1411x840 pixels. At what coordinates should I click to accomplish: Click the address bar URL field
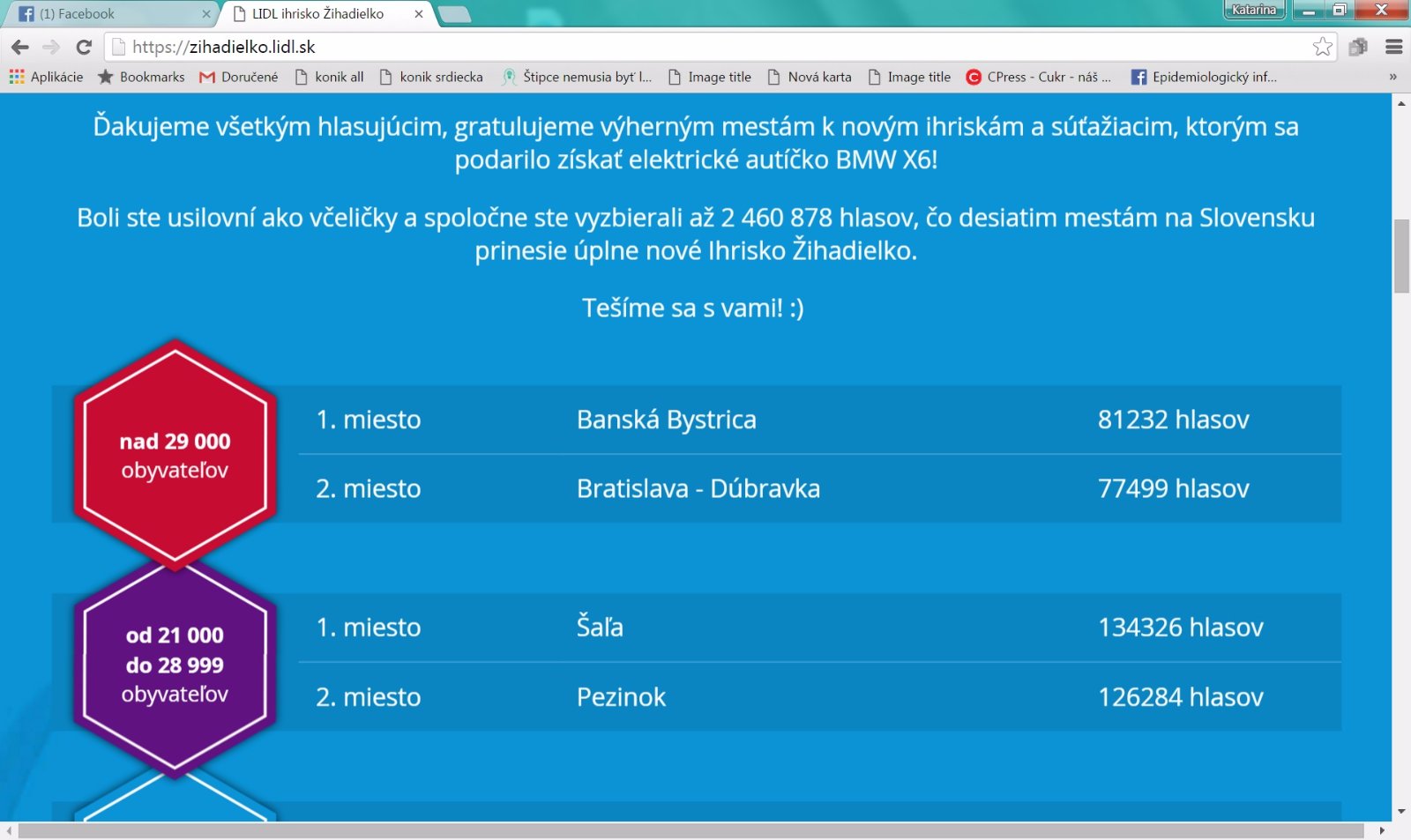pyautogui.click(x=705, y=47)
